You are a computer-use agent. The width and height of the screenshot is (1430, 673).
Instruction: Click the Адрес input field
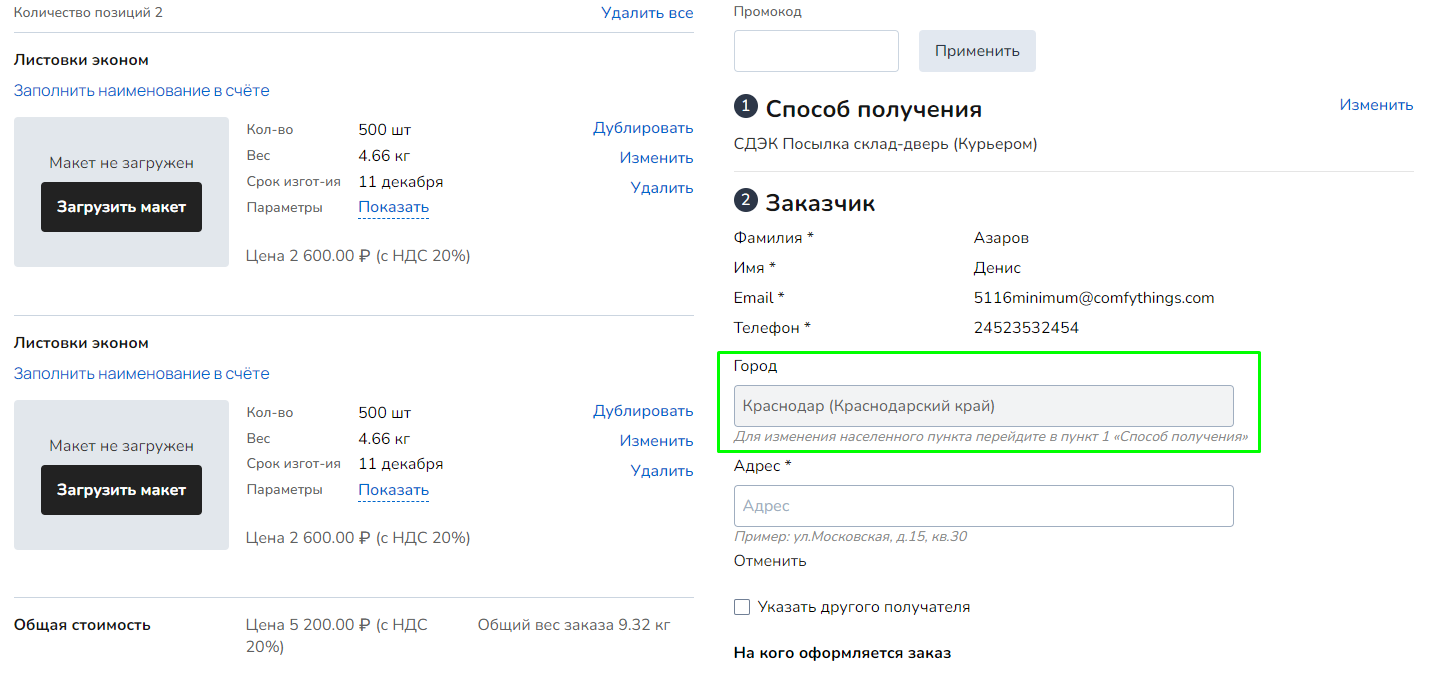pyautogui.click(x=983, y=506)
